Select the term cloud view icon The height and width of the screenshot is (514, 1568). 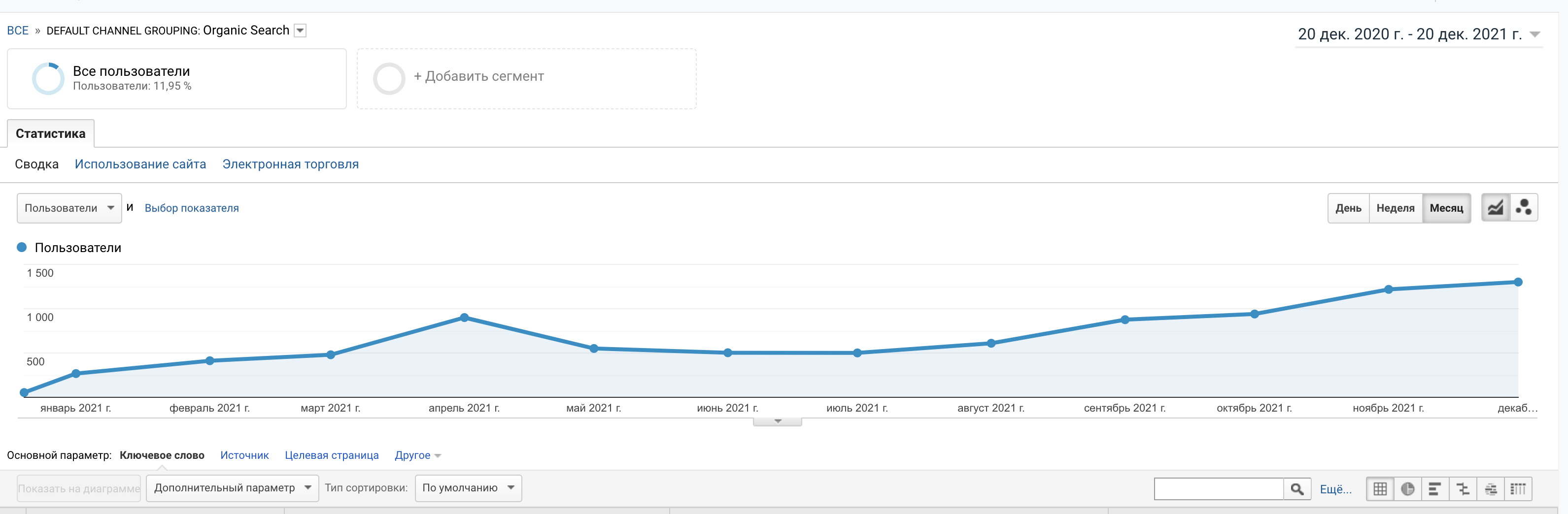pos(1491,488)
